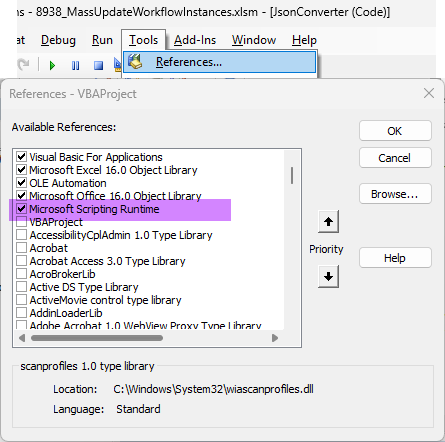
Task: Click right arrow of horizontal scrollbar
Action: [x=275, y=338]
